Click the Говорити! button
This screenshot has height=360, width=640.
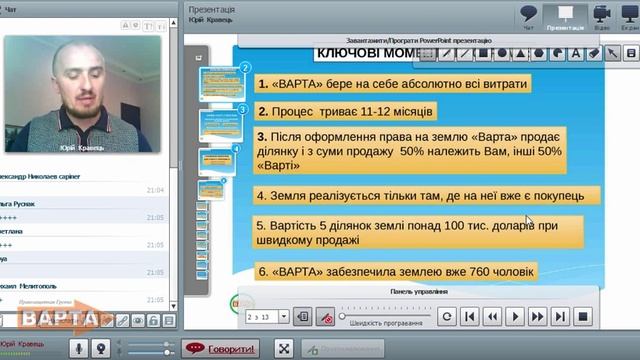(x=221, y=349)
